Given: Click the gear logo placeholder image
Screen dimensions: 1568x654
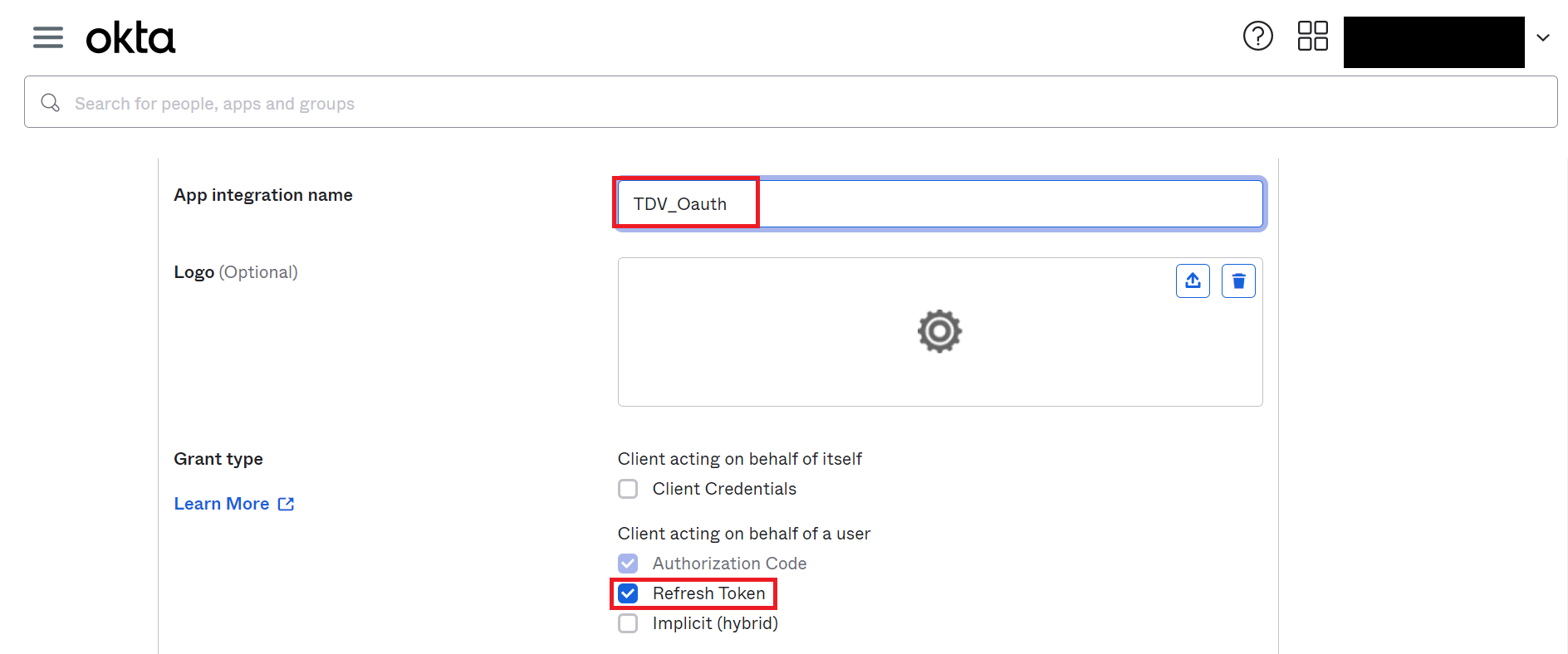Looking at the screenshot, I should (x=939, y=331).
